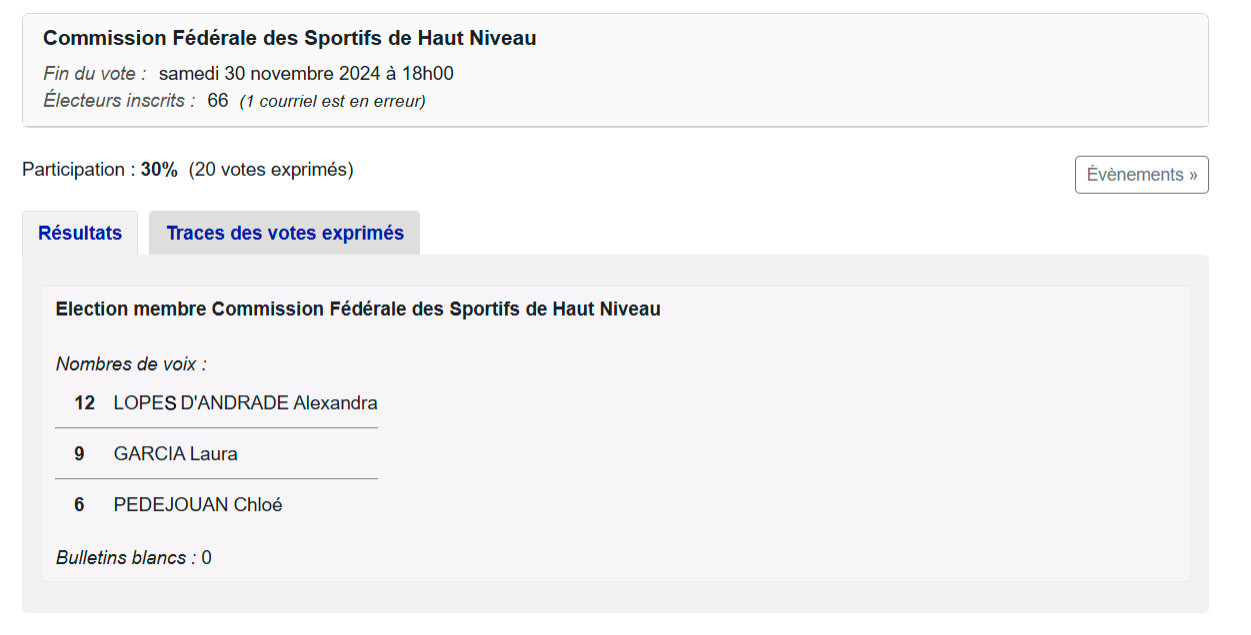The height and width of the screenshot is (635, 1251).
Task: Click the Électeurs inscrits label
Action: tap(119, 100)
